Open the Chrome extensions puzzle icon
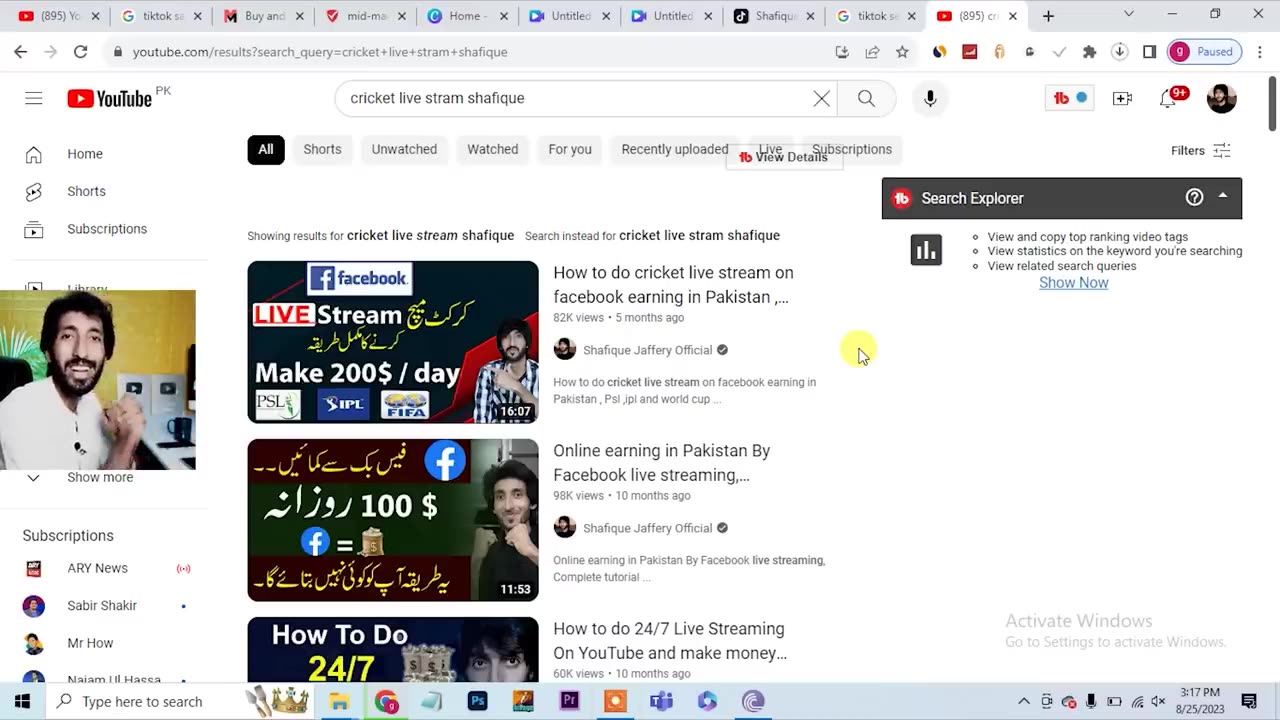The height and width of the screenshot is (720, 1280). pos(1089,52)
